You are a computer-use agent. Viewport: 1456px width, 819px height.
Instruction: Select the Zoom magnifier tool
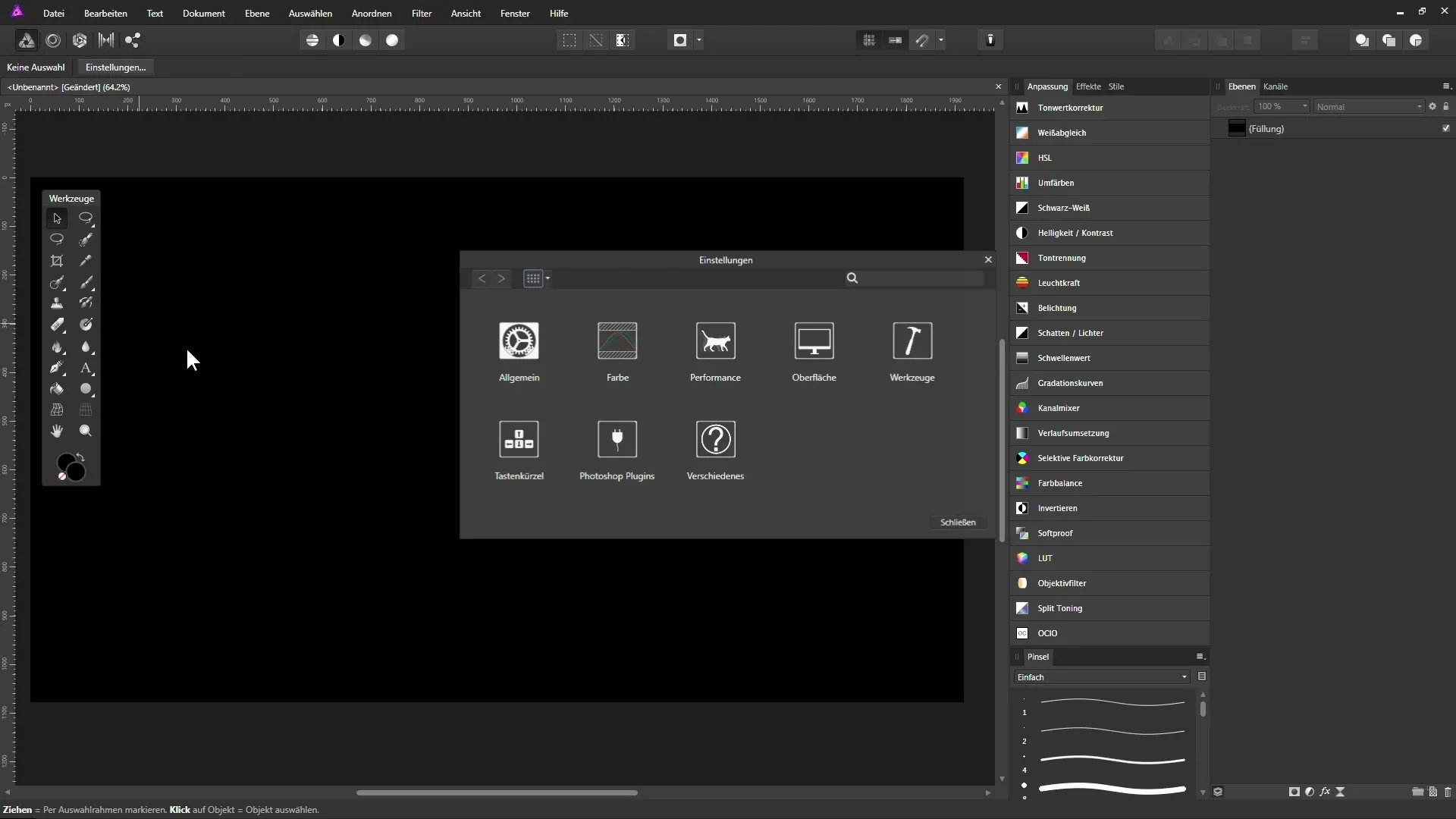pyautogui.click(x=86, y=431)
